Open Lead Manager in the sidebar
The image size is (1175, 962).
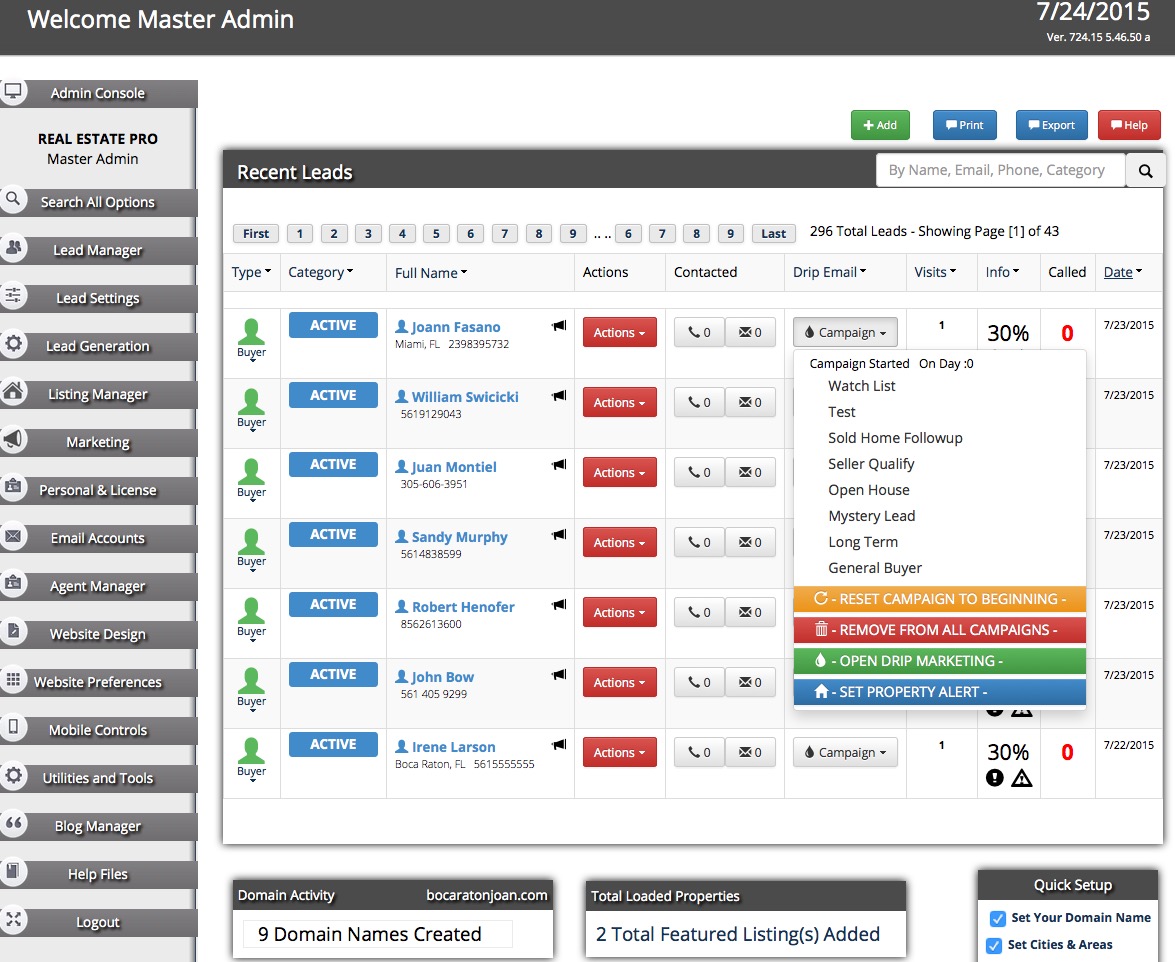pos(98,250)
